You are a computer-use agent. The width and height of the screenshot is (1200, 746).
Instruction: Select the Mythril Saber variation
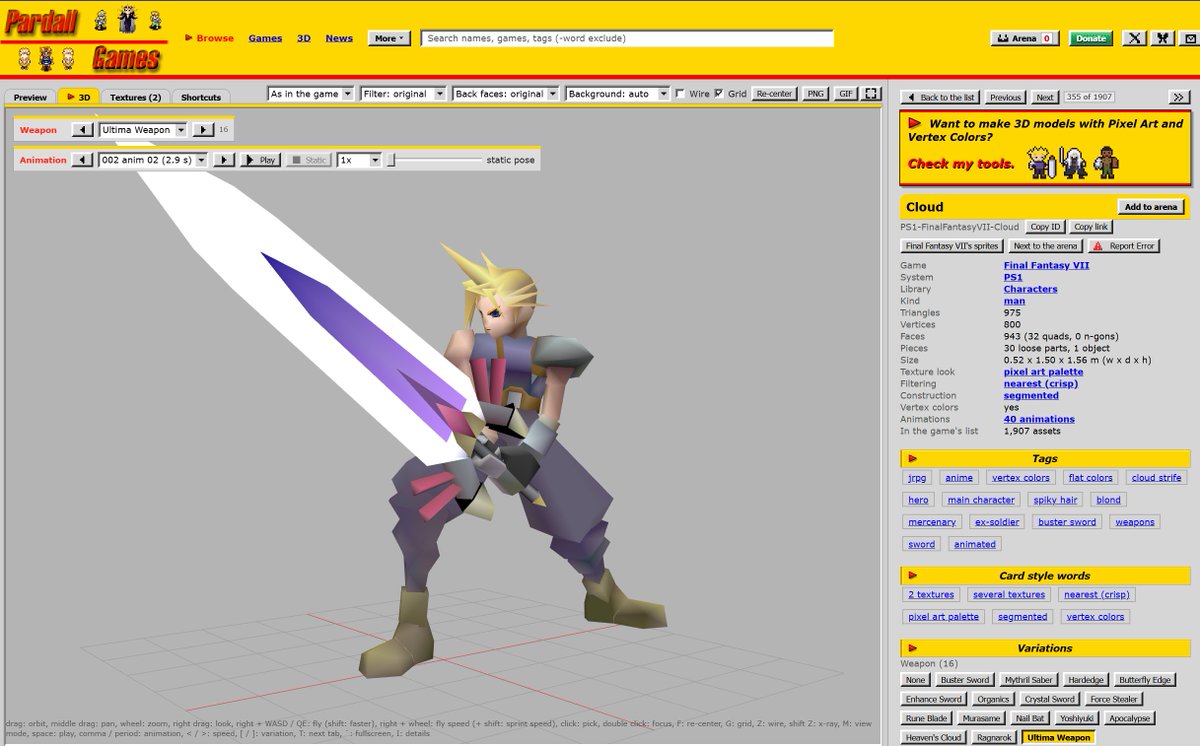click(x=1029, y=680)
